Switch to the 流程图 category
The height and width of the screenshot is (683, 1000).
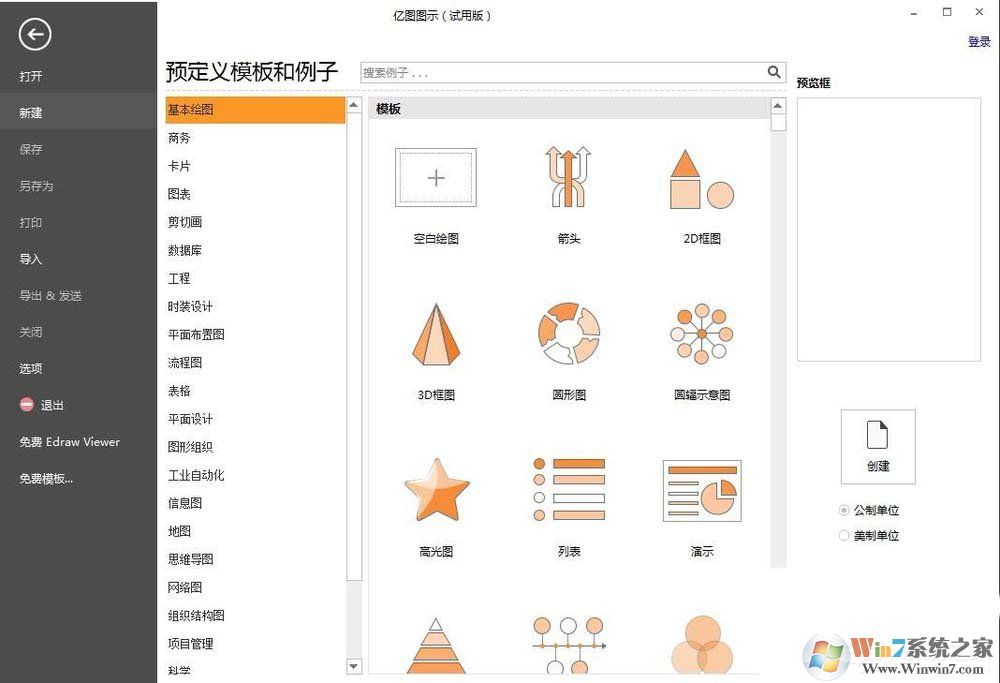click(184, 363)
